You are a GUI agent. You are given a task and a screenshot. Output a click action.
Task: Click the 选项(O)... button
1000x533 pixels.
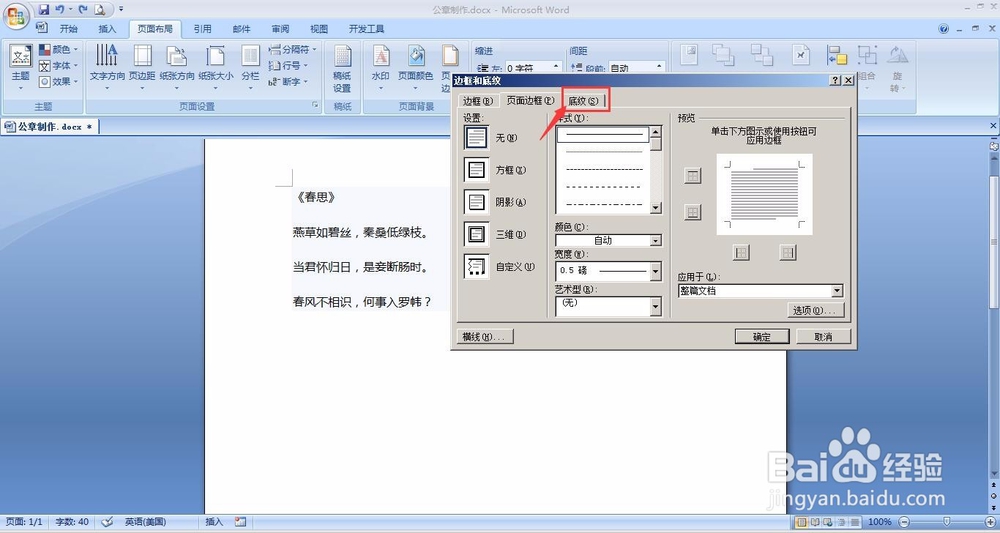pyautogui.click(x=816, y=310)
